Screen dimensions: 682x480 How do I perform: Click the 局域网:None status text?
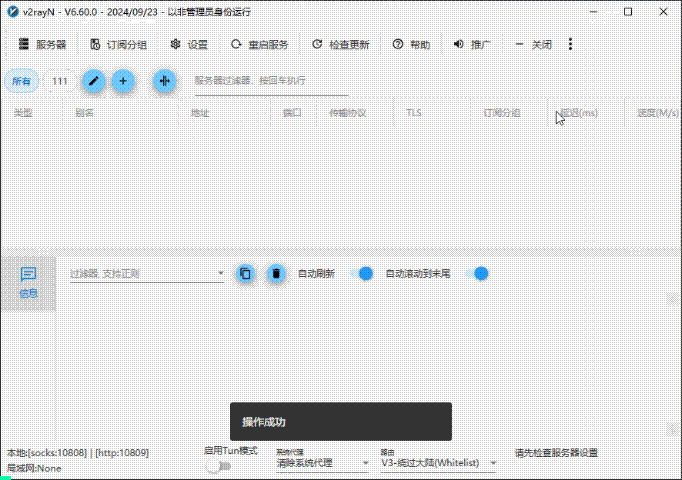click(x=34, y=468)
